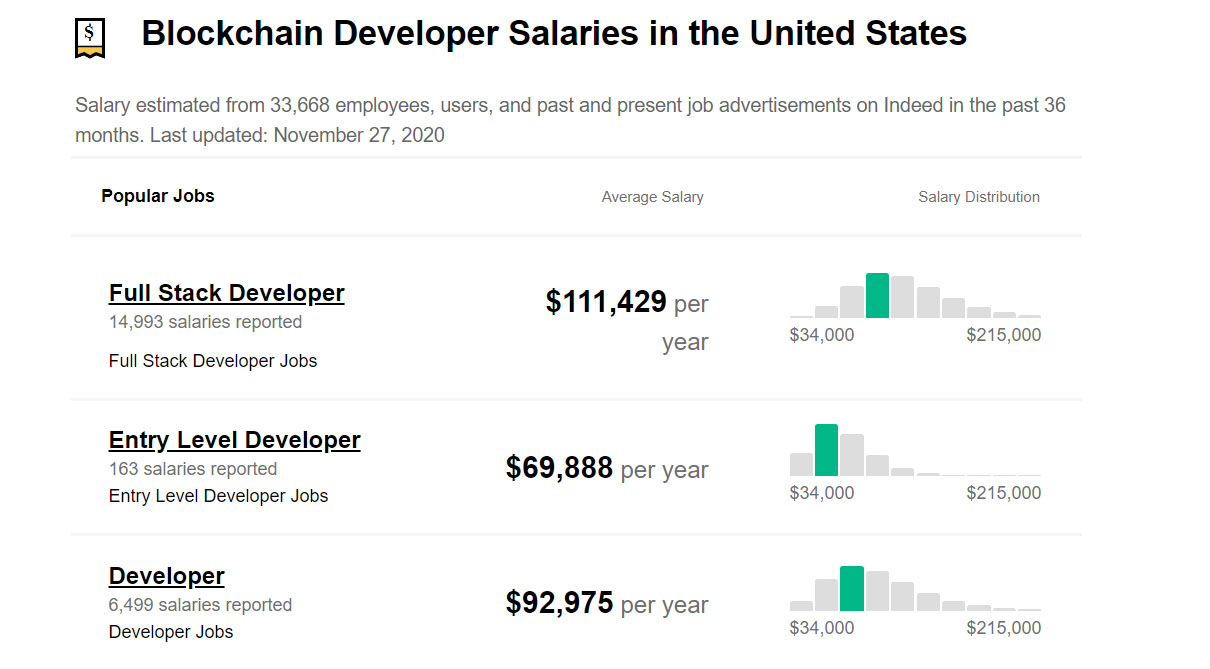Click the Entry Level Developer Jobs link
The width and height of the screenshot is (1210, 669).
pos(218,496)
